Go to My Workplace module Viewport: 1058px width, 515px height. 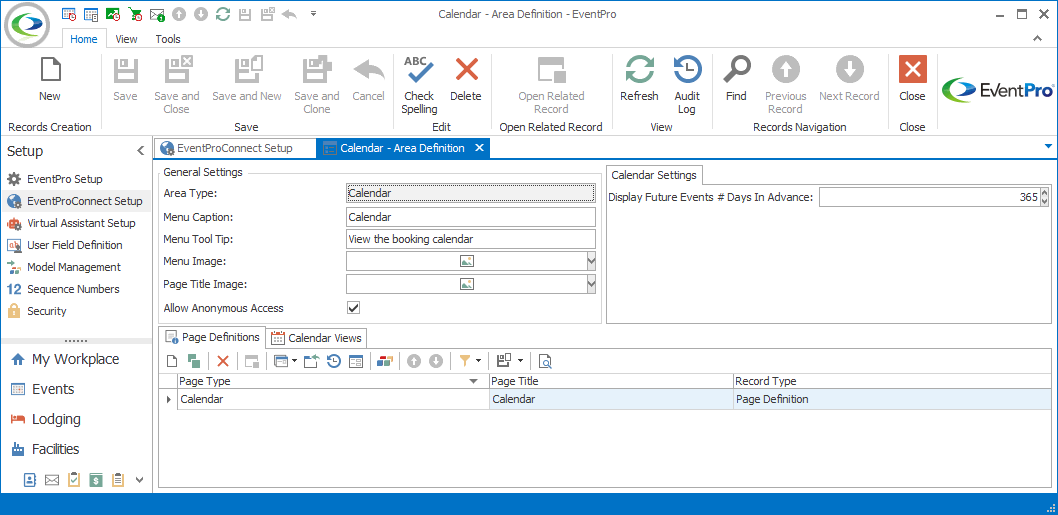75,359
